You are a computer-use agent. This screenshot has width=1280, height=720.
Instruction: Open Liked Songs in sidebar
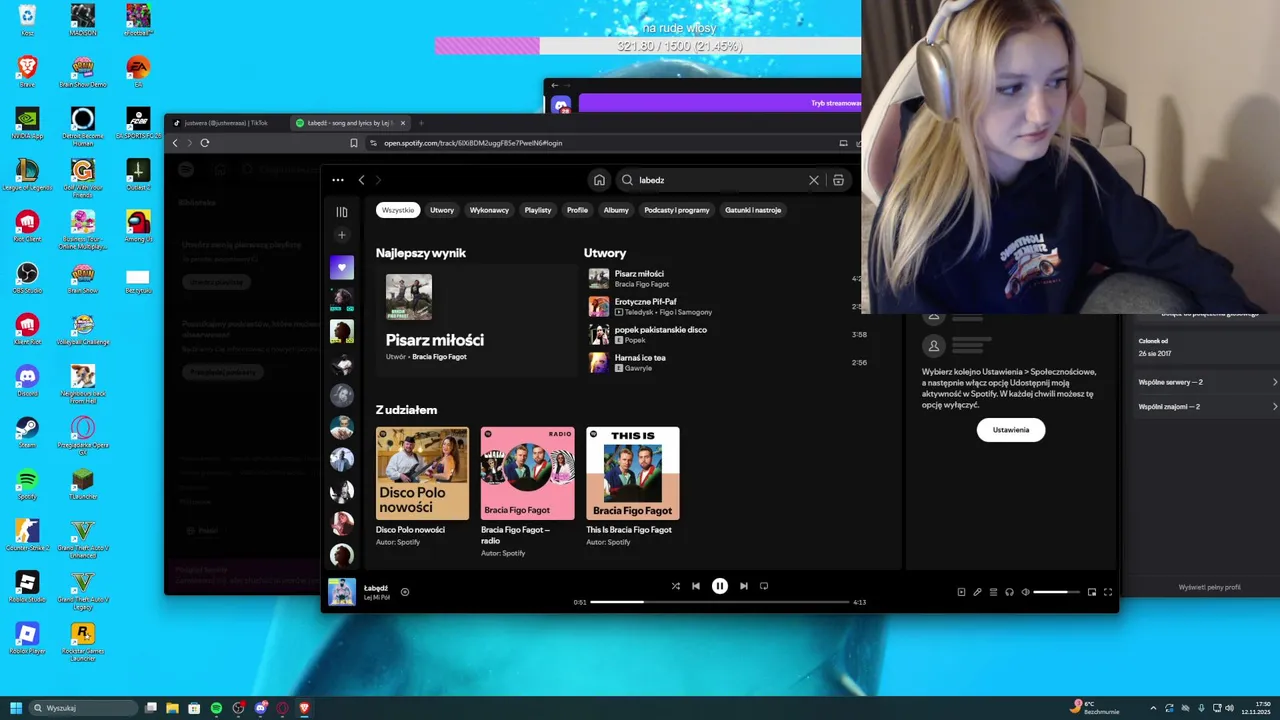click(342, 267)
